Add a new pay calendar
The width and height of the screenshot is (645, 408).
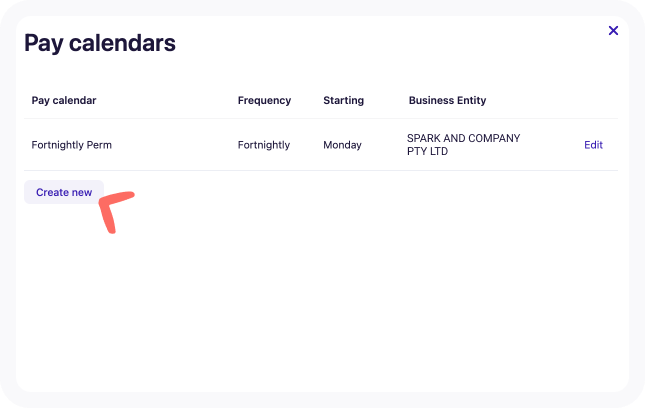point(64,192)
